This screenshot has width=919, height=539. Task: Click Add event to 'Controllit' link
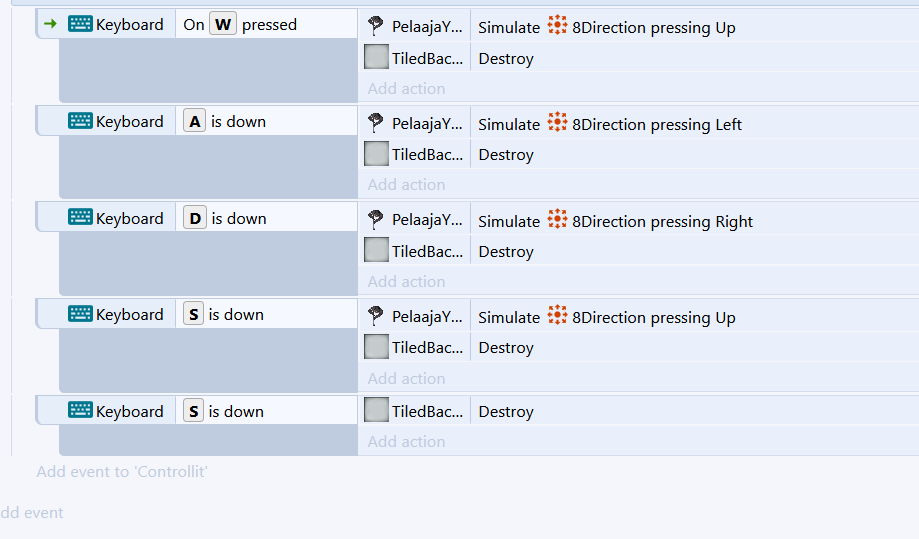click(x=122, y=472)
